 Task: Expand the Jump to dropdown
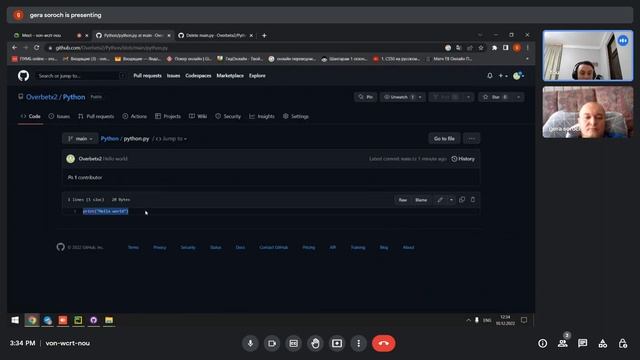172,139
